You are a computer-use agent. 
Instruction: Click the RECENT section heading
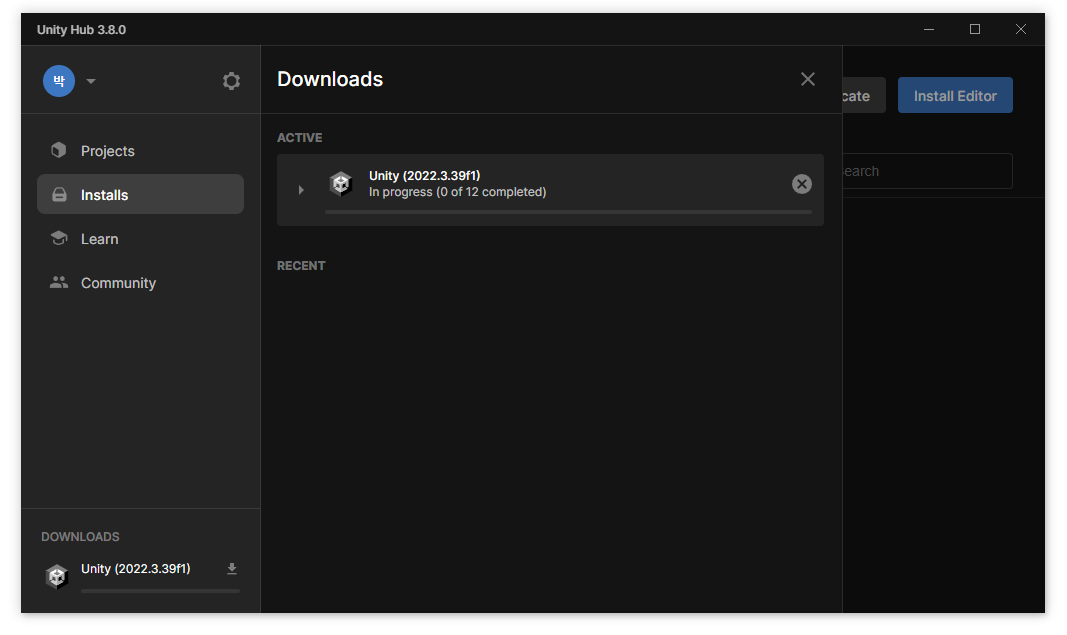pyautogui.click(x=301, y=265)
